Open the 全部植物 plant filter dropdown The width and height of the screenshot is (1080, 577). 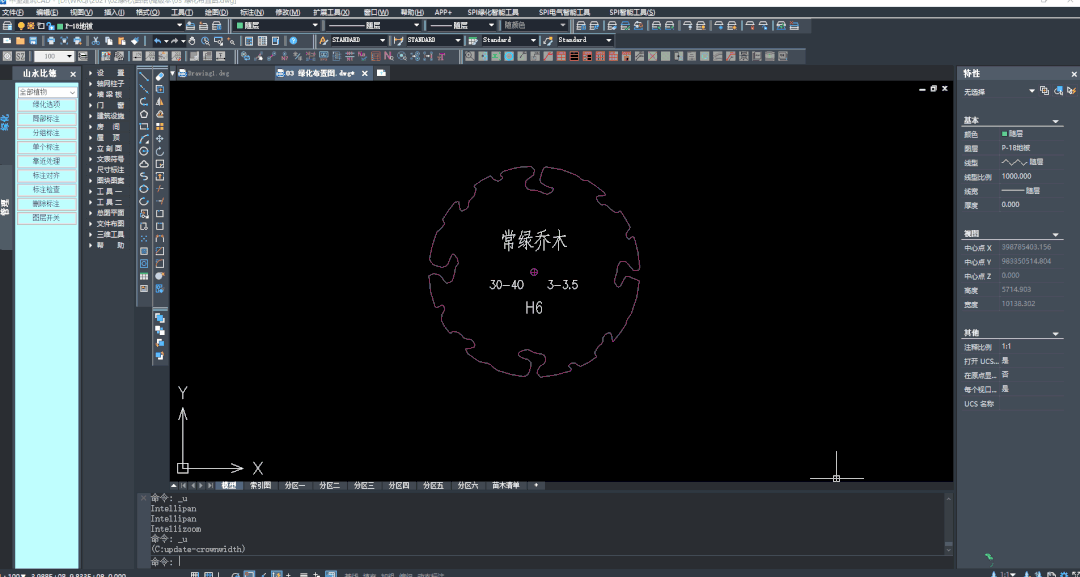click(x=47, y=92)
